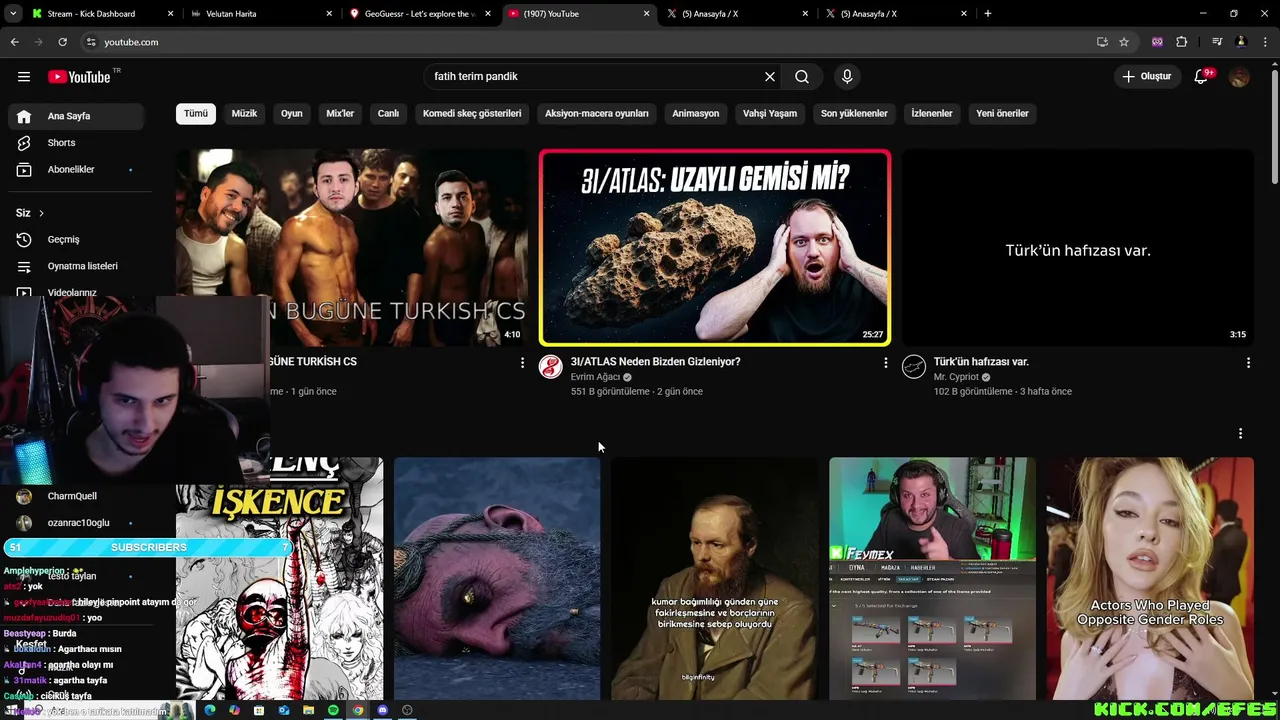Select the Animasyon chip
1280x720 pixels.
coord(696,113)
